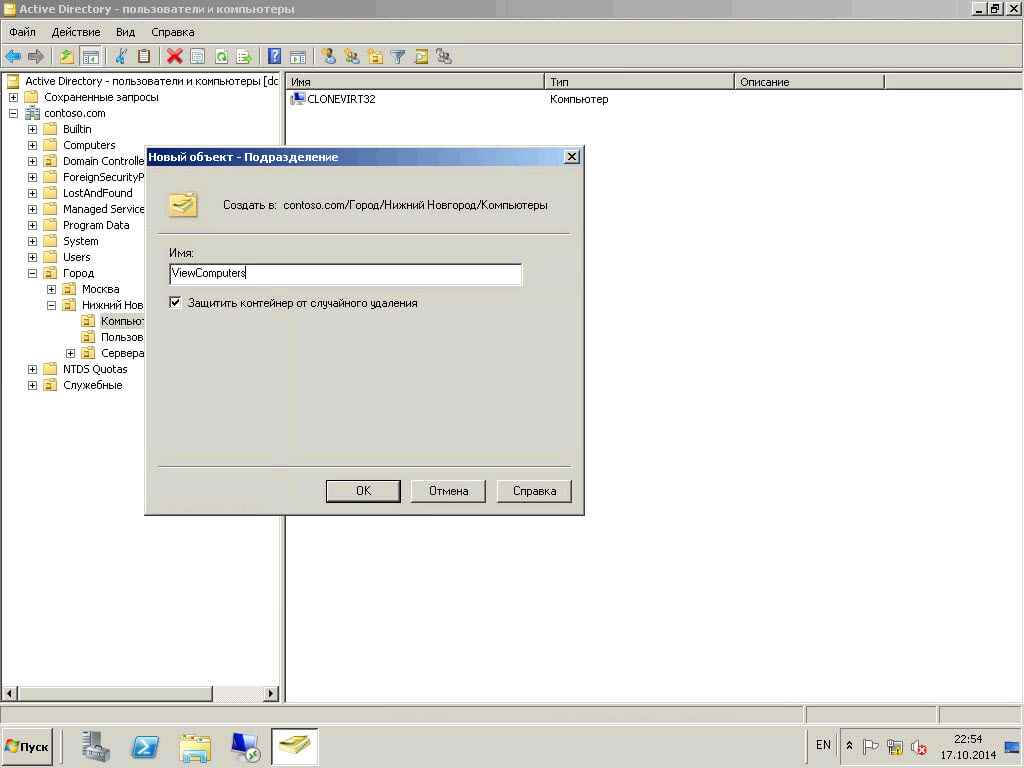Click the tree pane scroll left arrow
This screenshot has height=768, width=1024.
[x=9, y=694]
